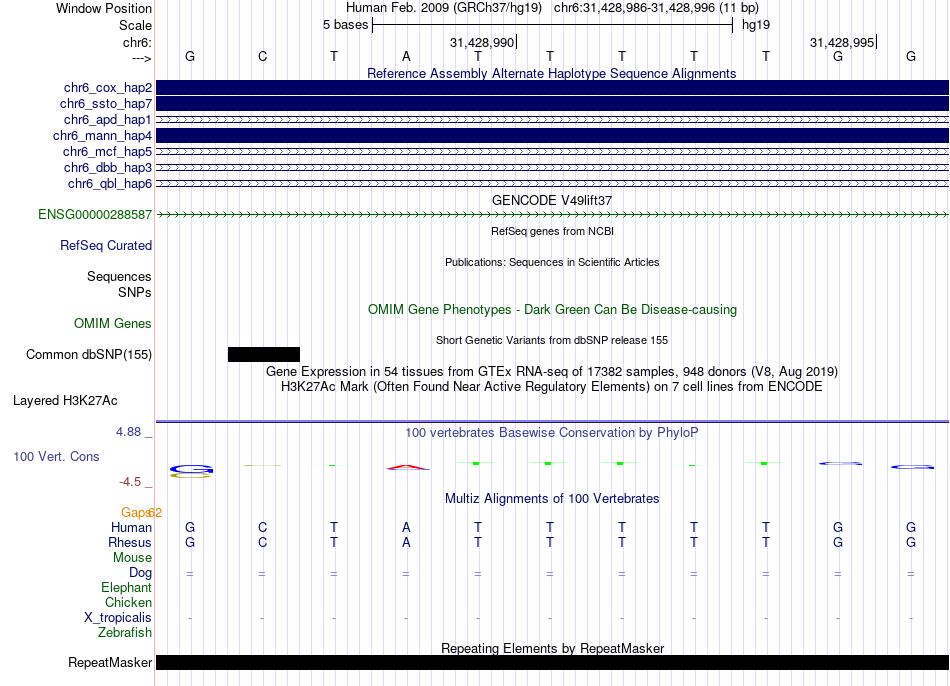Click the OMIM Genes track label
950x686 pixels.
[112, 324]
